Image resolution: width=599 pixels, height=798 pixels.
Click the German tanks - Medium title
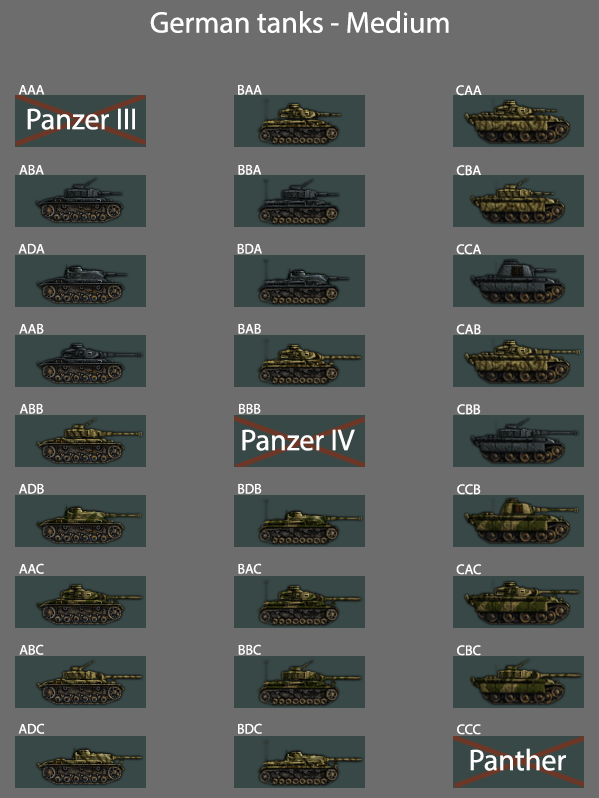(x=300, y=23)
